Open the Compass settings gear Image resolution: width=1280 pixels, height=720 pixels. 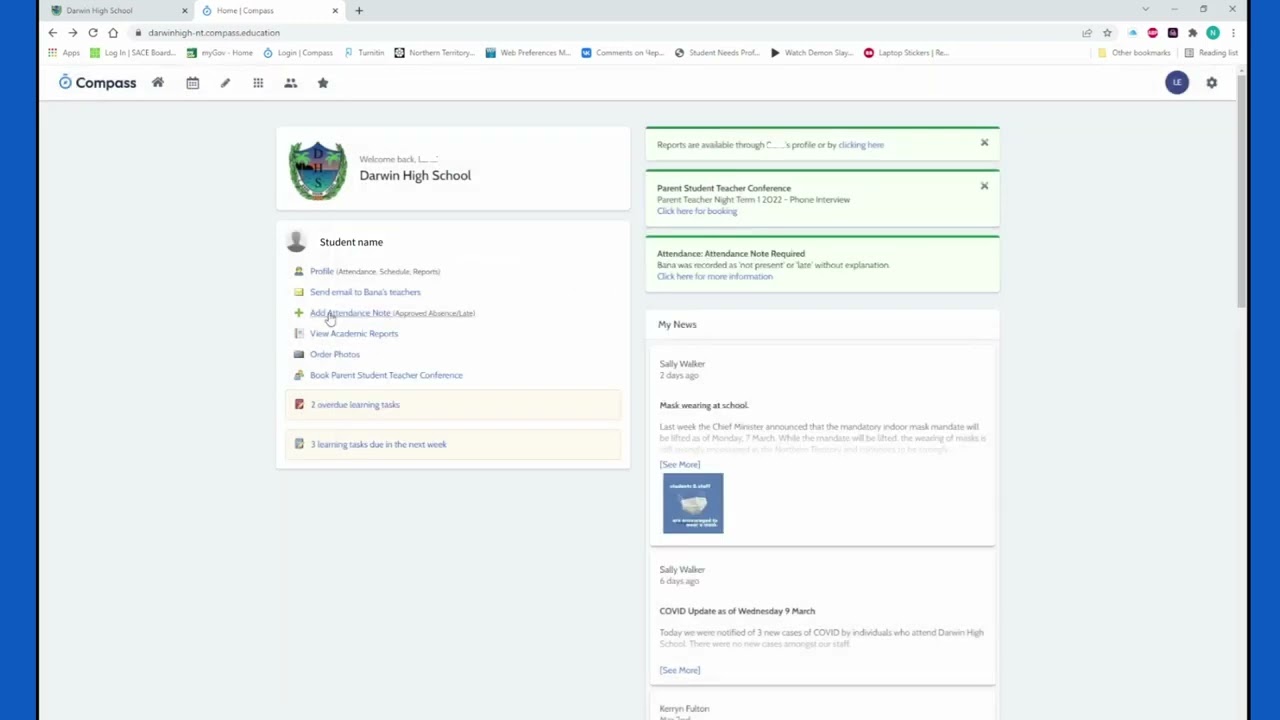tap(1211, 83)
